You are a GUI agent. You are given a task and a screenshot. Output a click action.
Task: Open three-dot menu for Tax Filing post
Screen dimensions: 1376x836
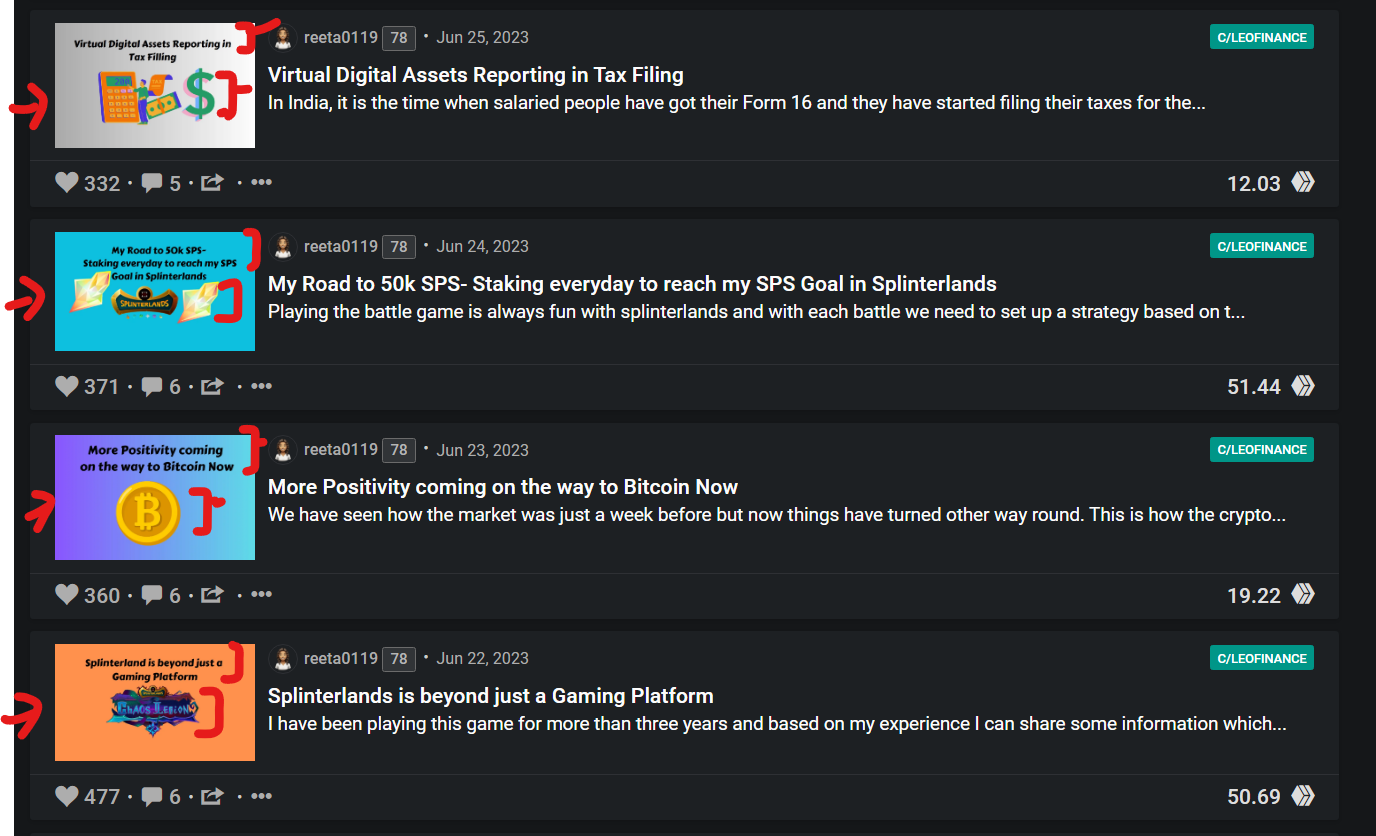pos(261,183)
